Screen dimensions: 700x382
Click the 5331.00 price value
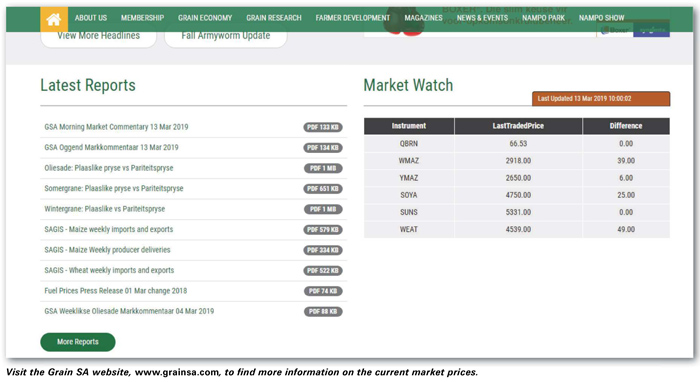[x=518, y=212]
